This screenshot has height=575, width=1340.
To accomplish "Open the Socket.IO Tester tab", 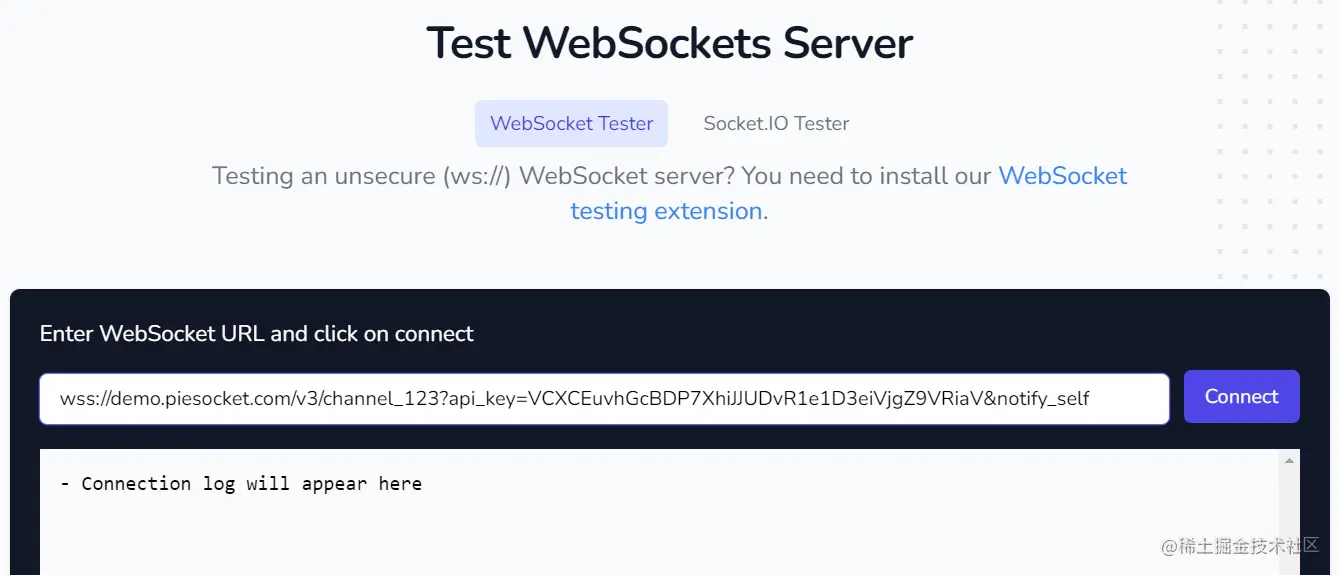I will (776, 124).
